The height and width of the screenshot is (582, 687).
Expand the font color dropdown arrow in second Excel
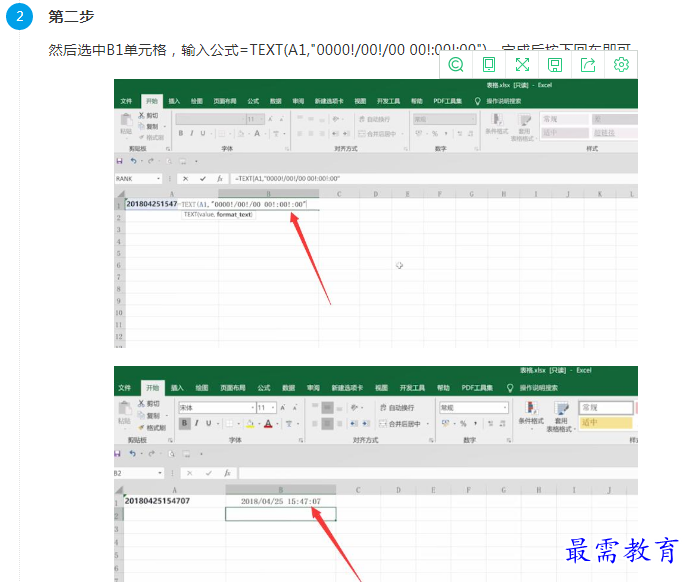(x=277, y=424)
